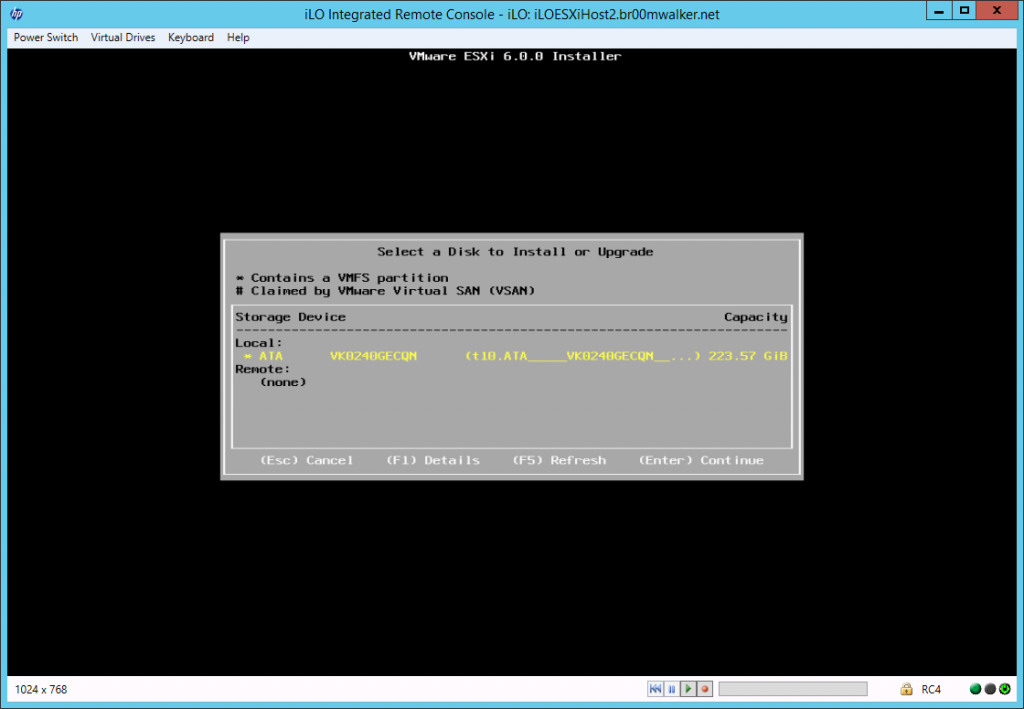1024x709 pixels.
Task: Click the Capacity column header
Action: point(756,317)
